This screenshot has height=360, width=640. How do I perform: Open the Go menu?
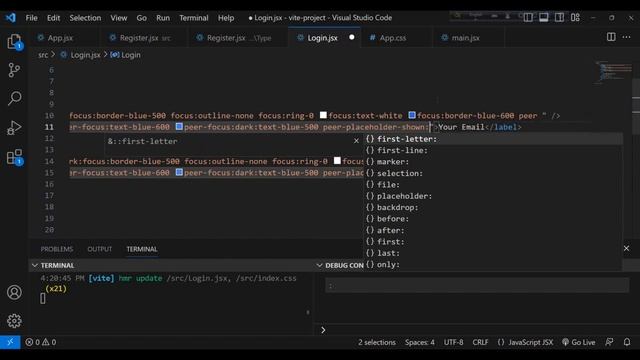(x=142, y=18)
